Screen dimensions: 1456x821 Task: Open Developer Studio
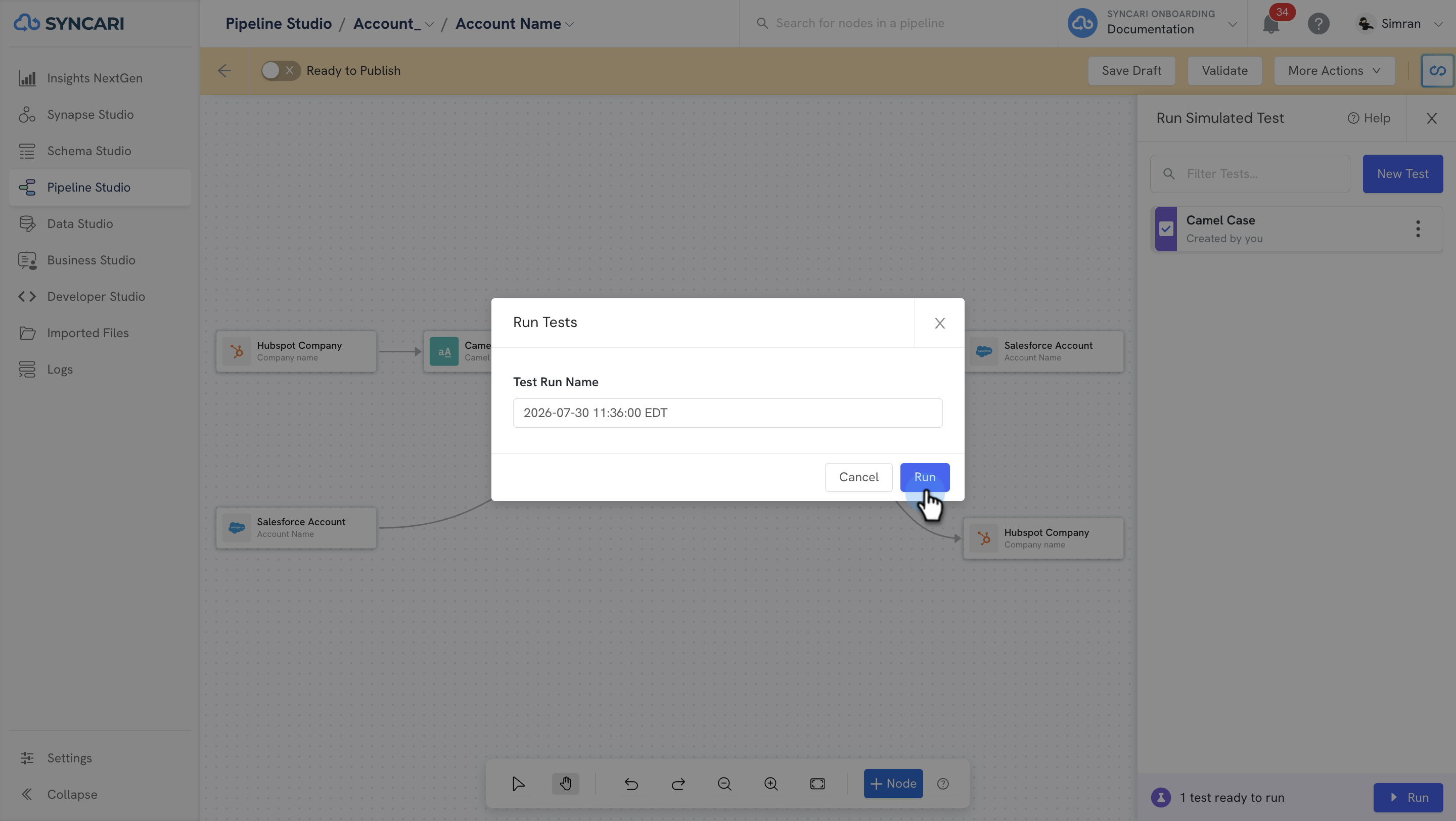(100, 297)
